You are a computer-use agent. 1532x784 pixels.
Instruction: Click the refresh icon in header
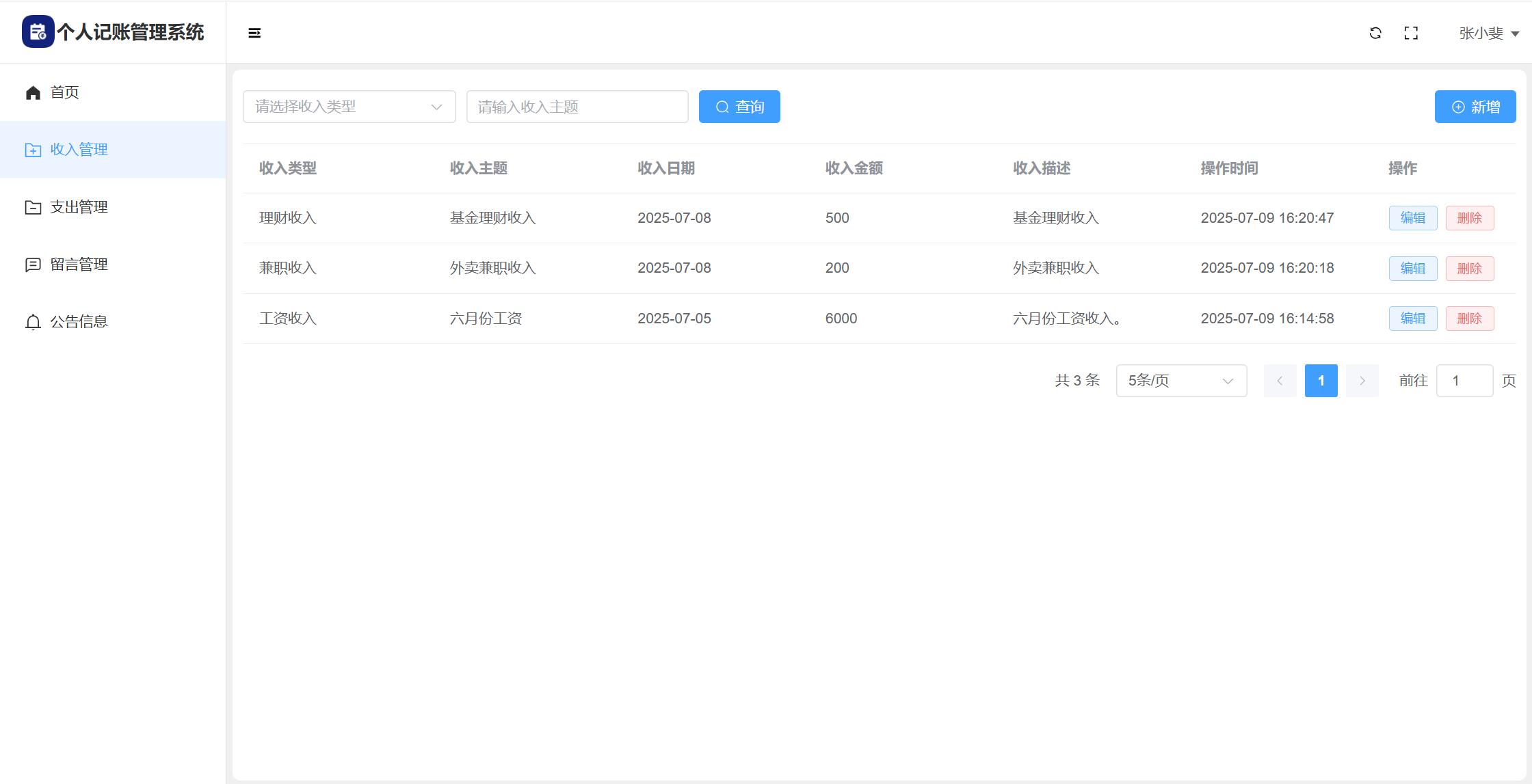coord(1375,33)
